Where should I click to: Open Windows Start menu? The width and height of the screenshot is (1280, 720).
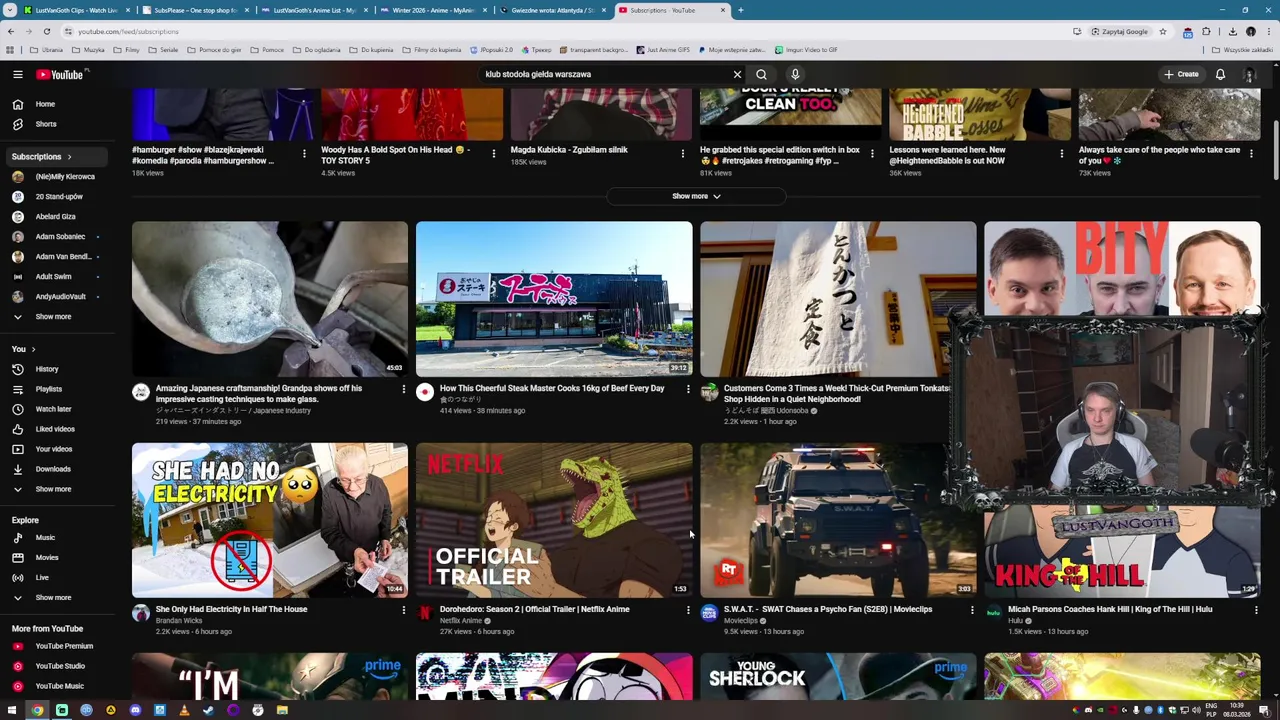click(12, 710)
